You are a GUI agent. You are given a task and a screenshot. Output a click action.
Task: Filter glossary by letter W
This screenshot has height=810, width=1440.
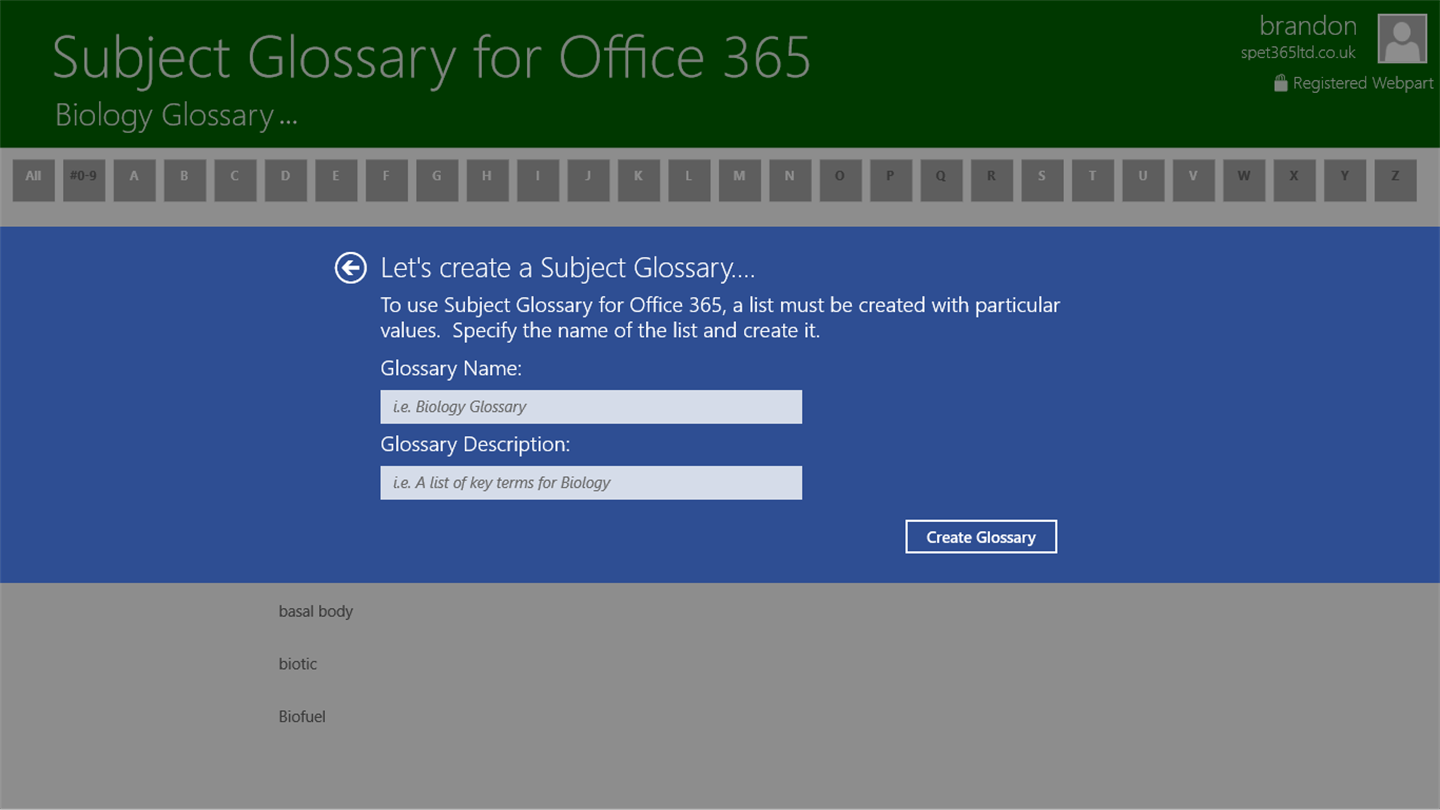[1244, 181]
